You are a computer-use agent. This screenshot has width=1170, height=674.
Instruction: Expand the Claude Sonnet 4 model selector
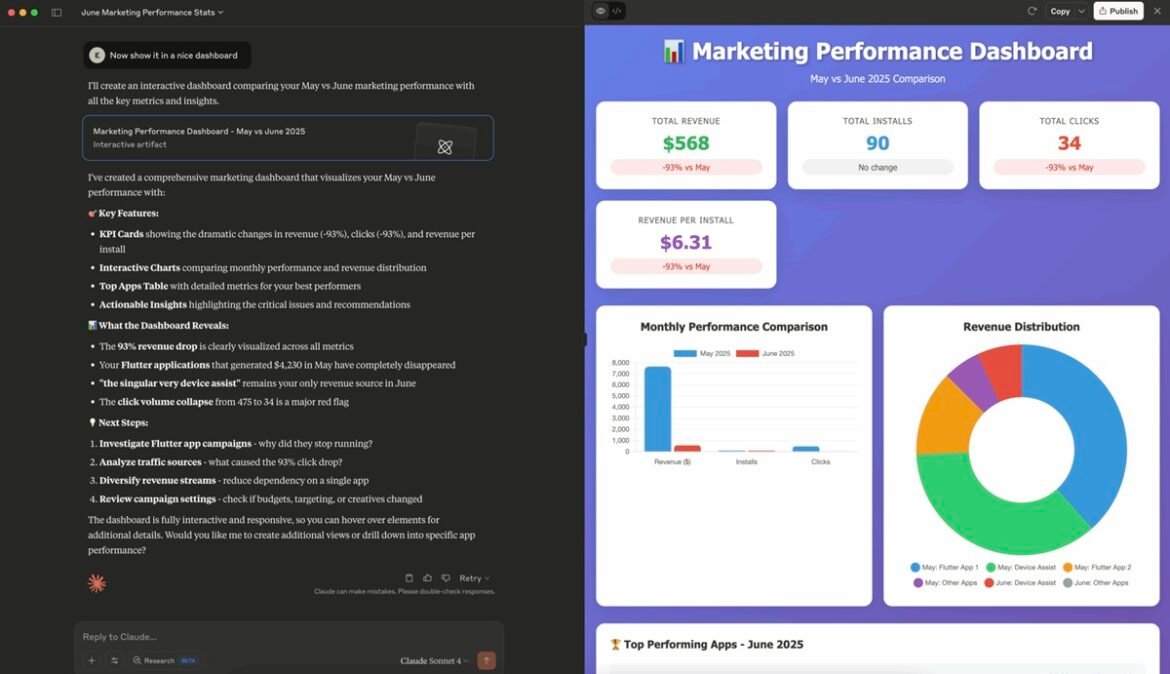[434, 660]
